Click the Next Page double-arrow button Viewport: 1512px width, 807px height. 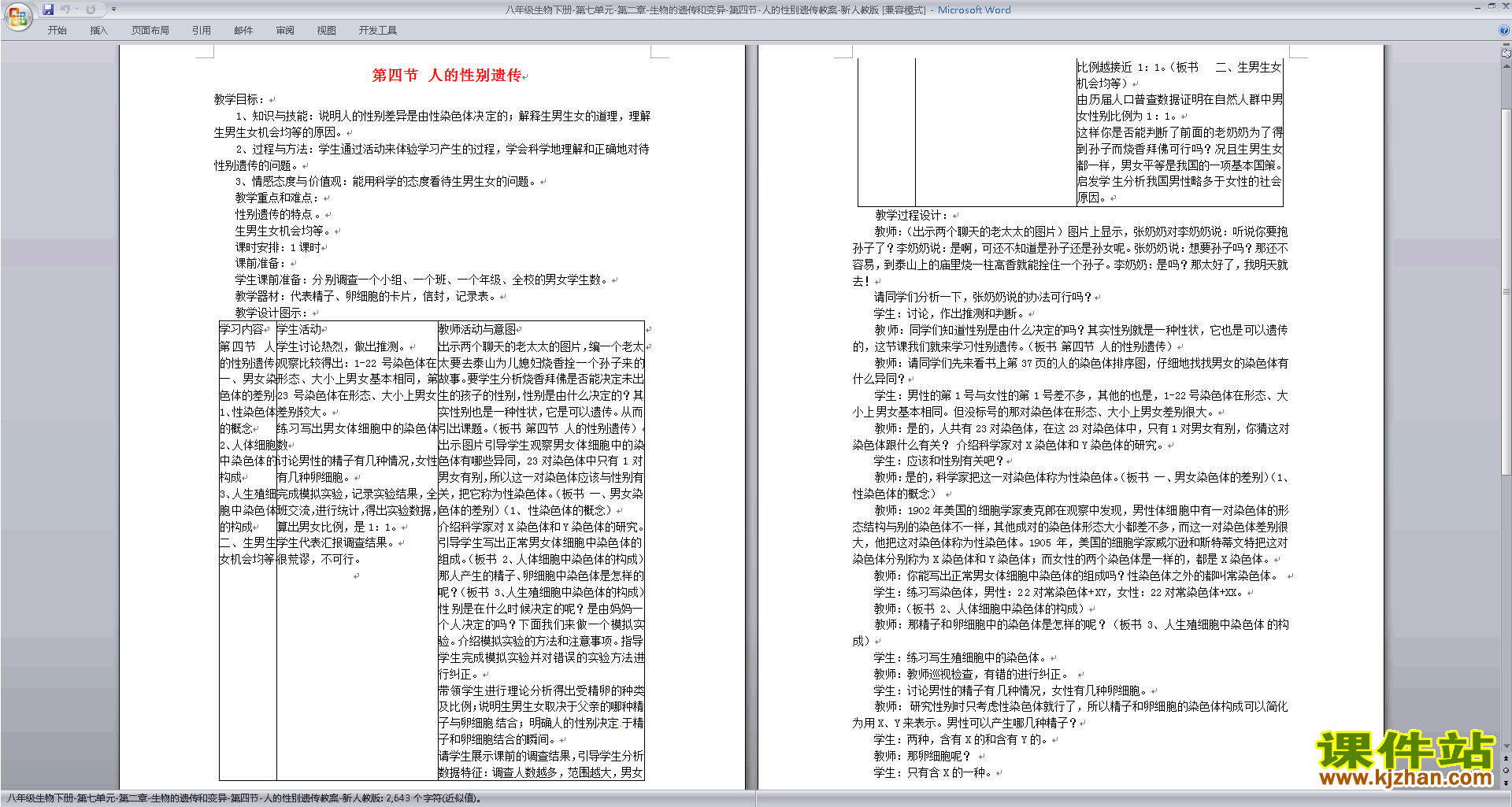[x=1506, y=783]
